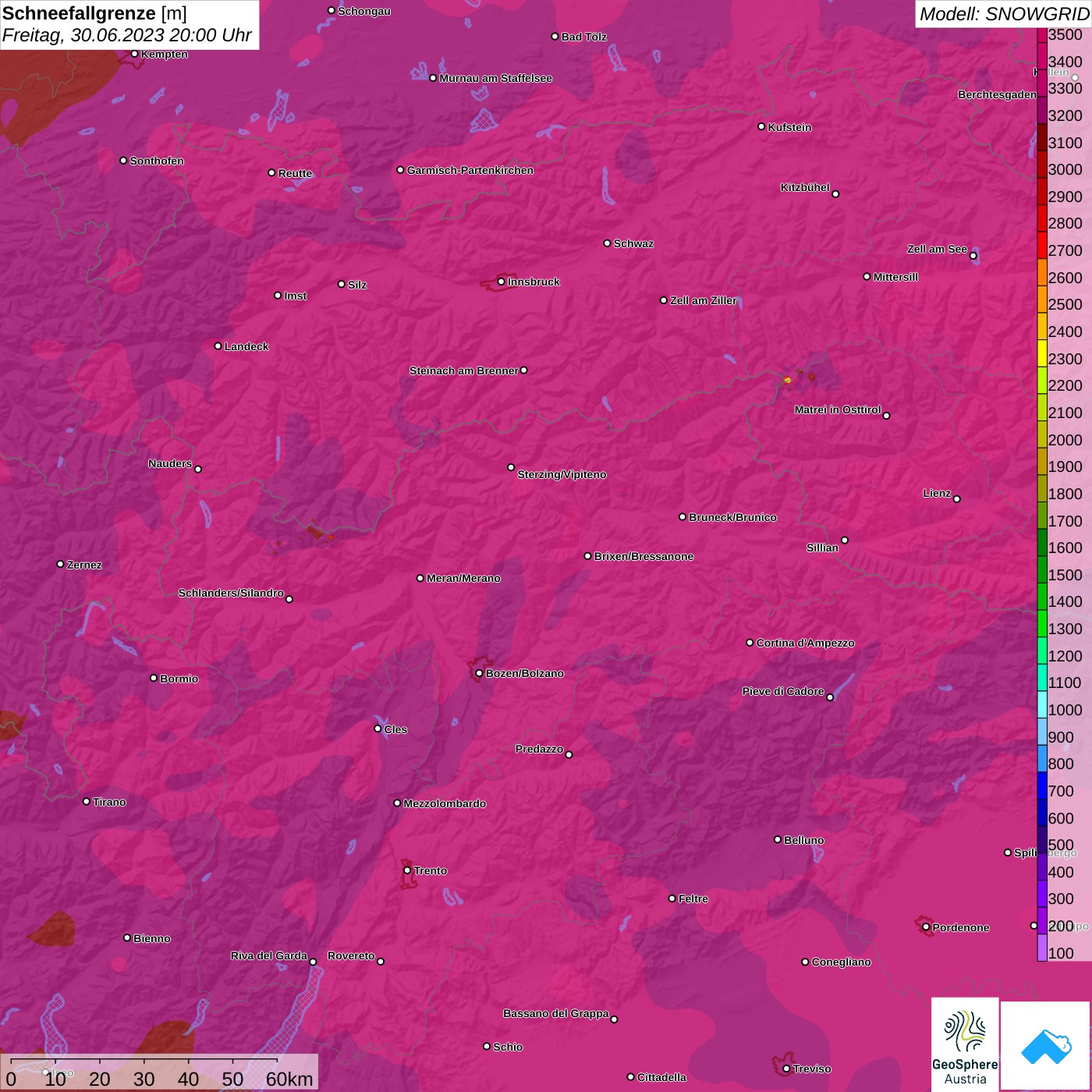Screen dimensions: 1092x1092
Task: Click the 'Pieve di Cadore' map label
Action: (783, 691)
